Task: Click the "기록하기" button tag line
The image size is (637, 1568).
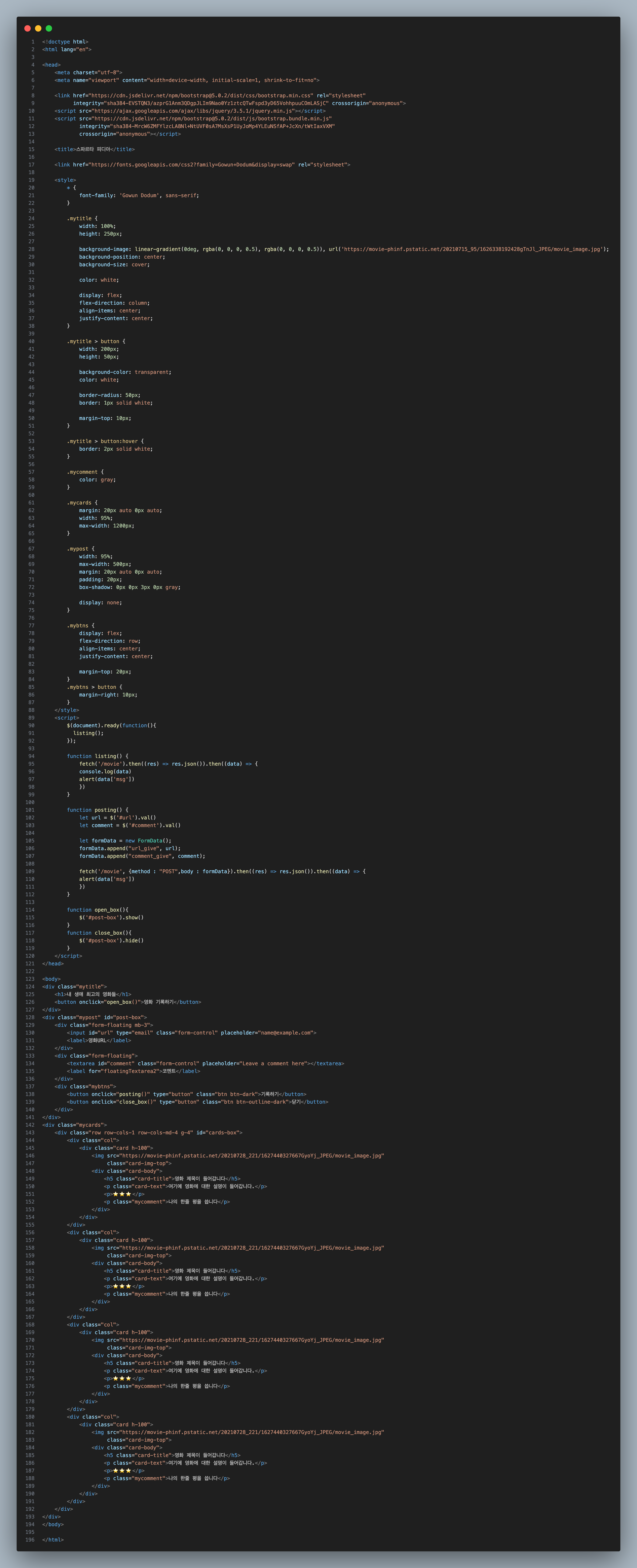Action: click(x=187, y=1094)
